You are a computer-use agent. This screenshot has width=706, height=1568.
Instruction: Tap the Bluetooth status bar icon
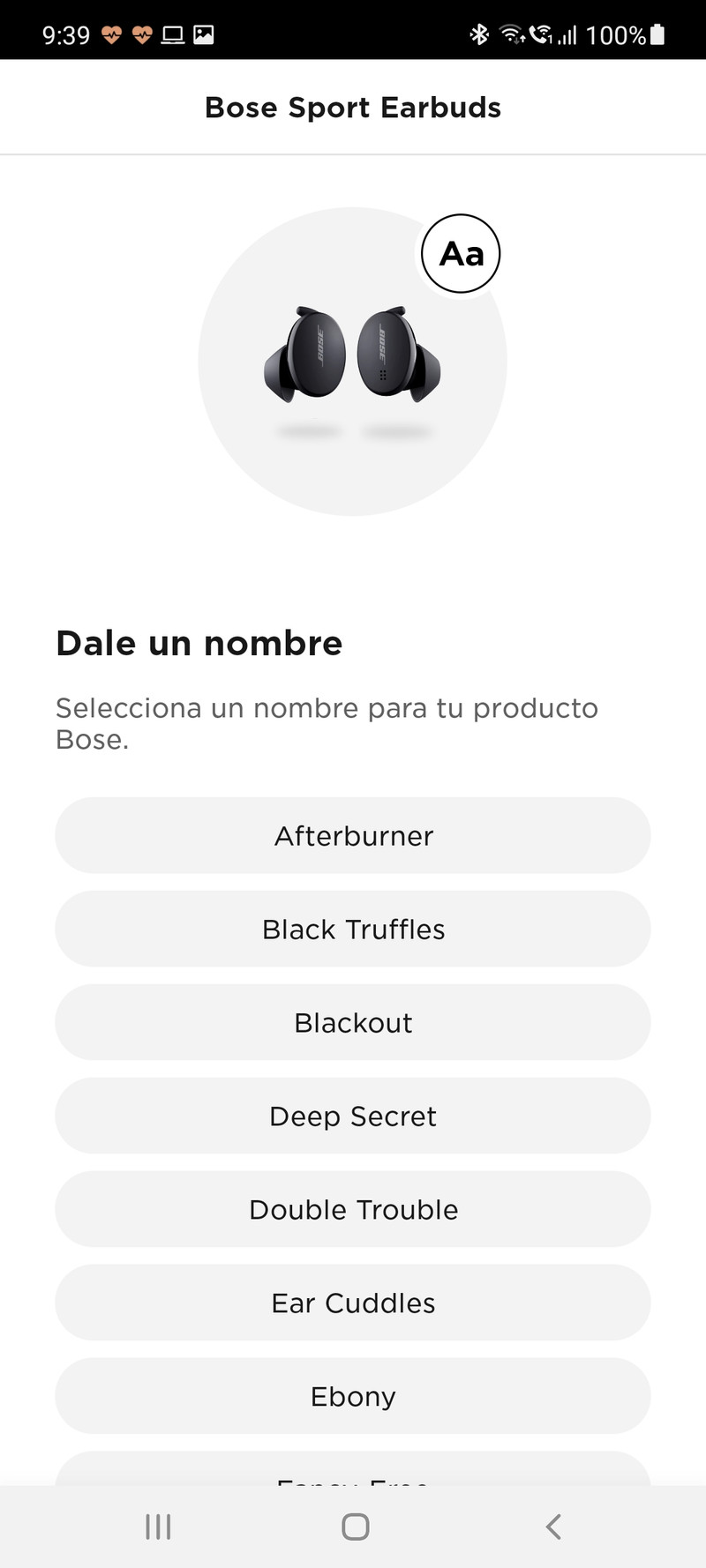(x=479, y=34)
